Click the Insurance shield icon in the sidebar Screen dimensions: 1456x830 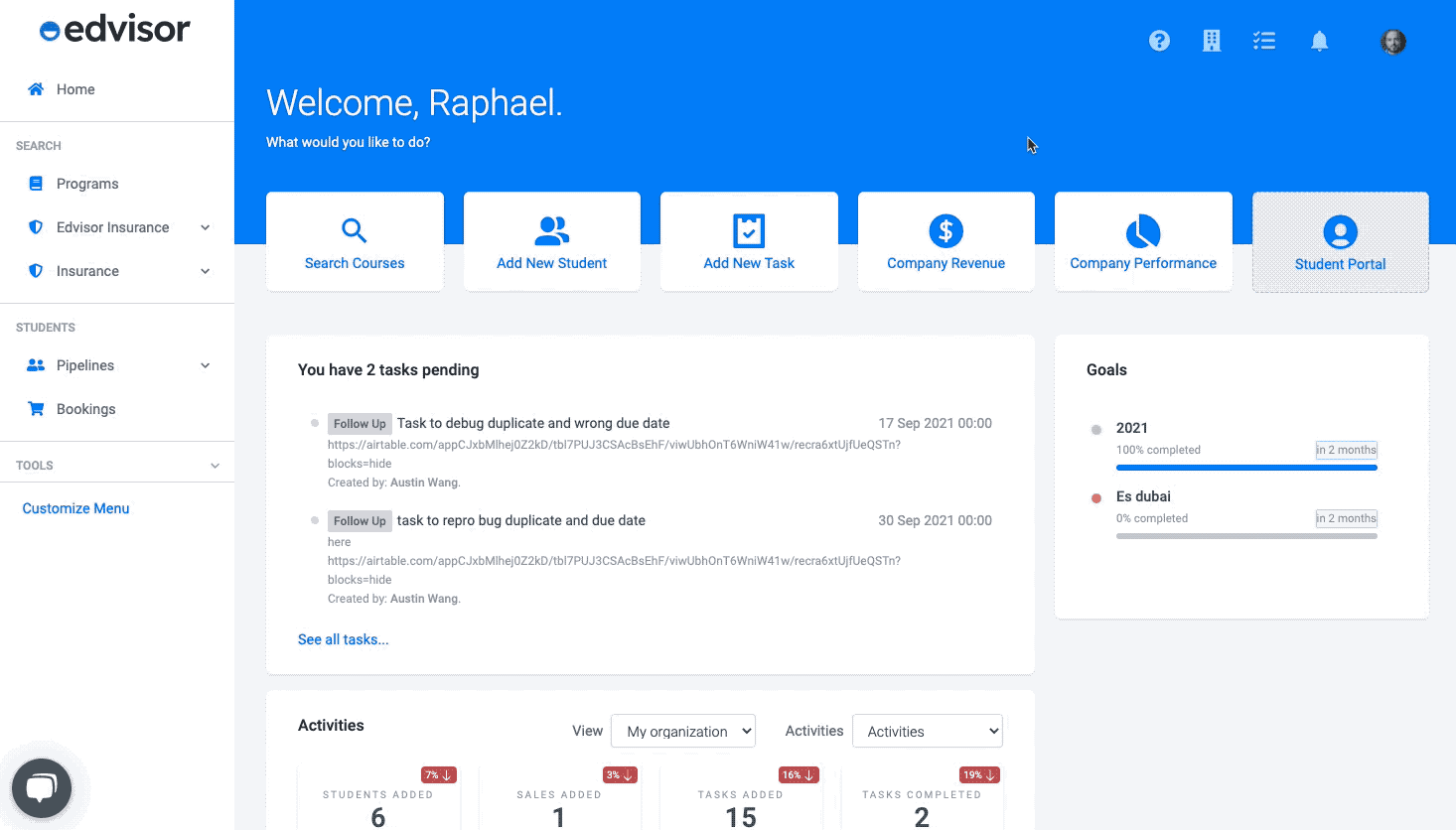(x=36, y=271)
